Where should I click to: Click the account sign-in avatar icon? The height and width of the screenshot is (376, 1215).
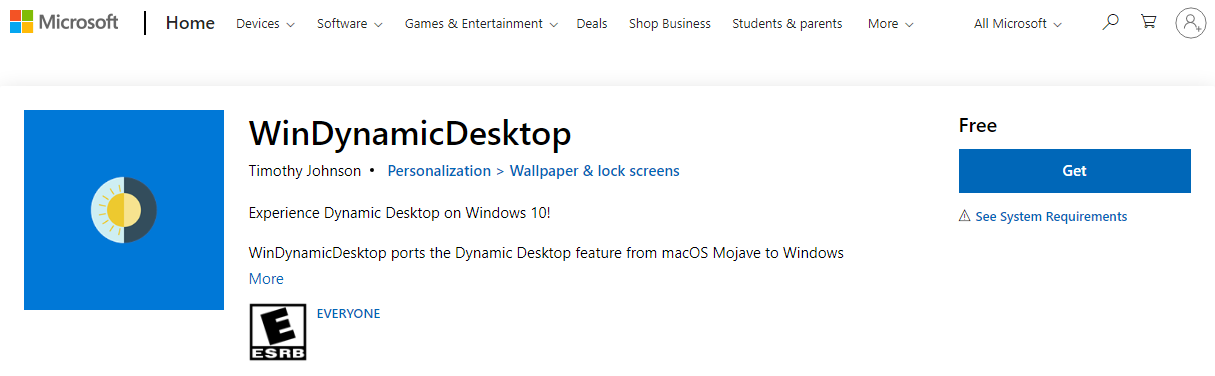(1190, 23)
